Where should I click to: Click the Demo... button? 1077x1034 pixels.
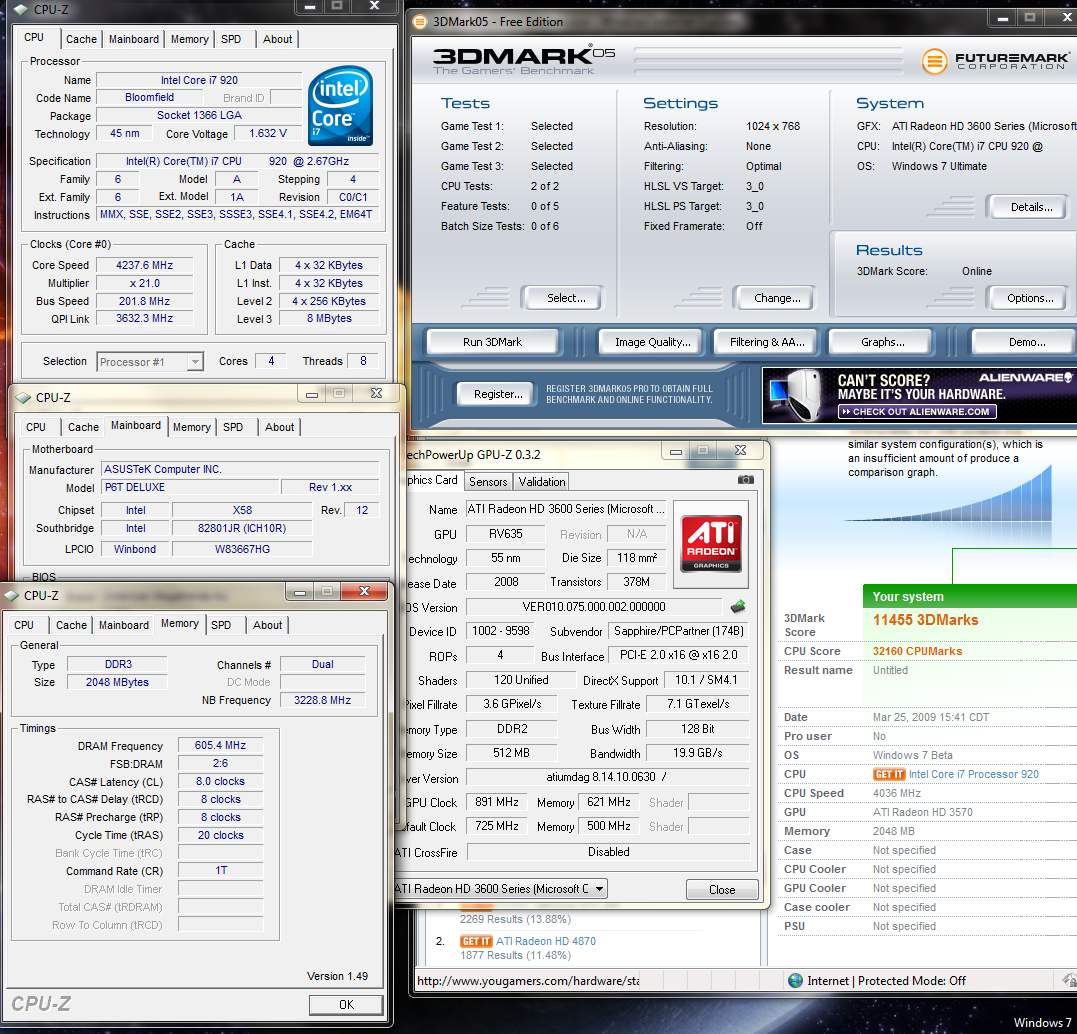[x=1025, y=342]
